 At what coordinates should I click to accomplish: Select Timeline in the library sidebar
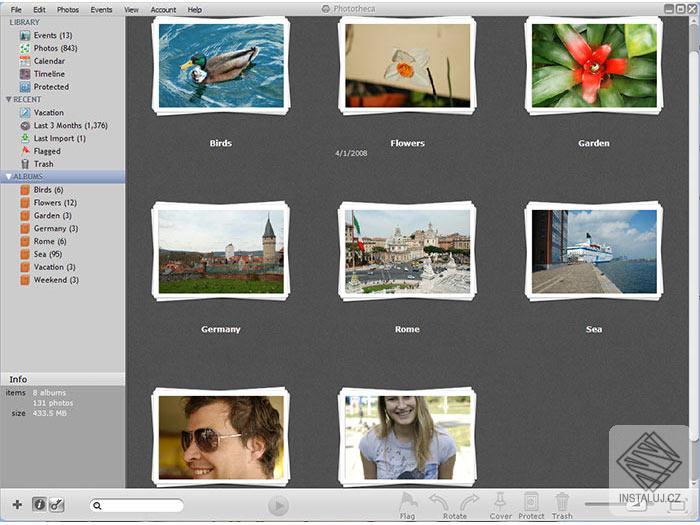click(49, 74)
